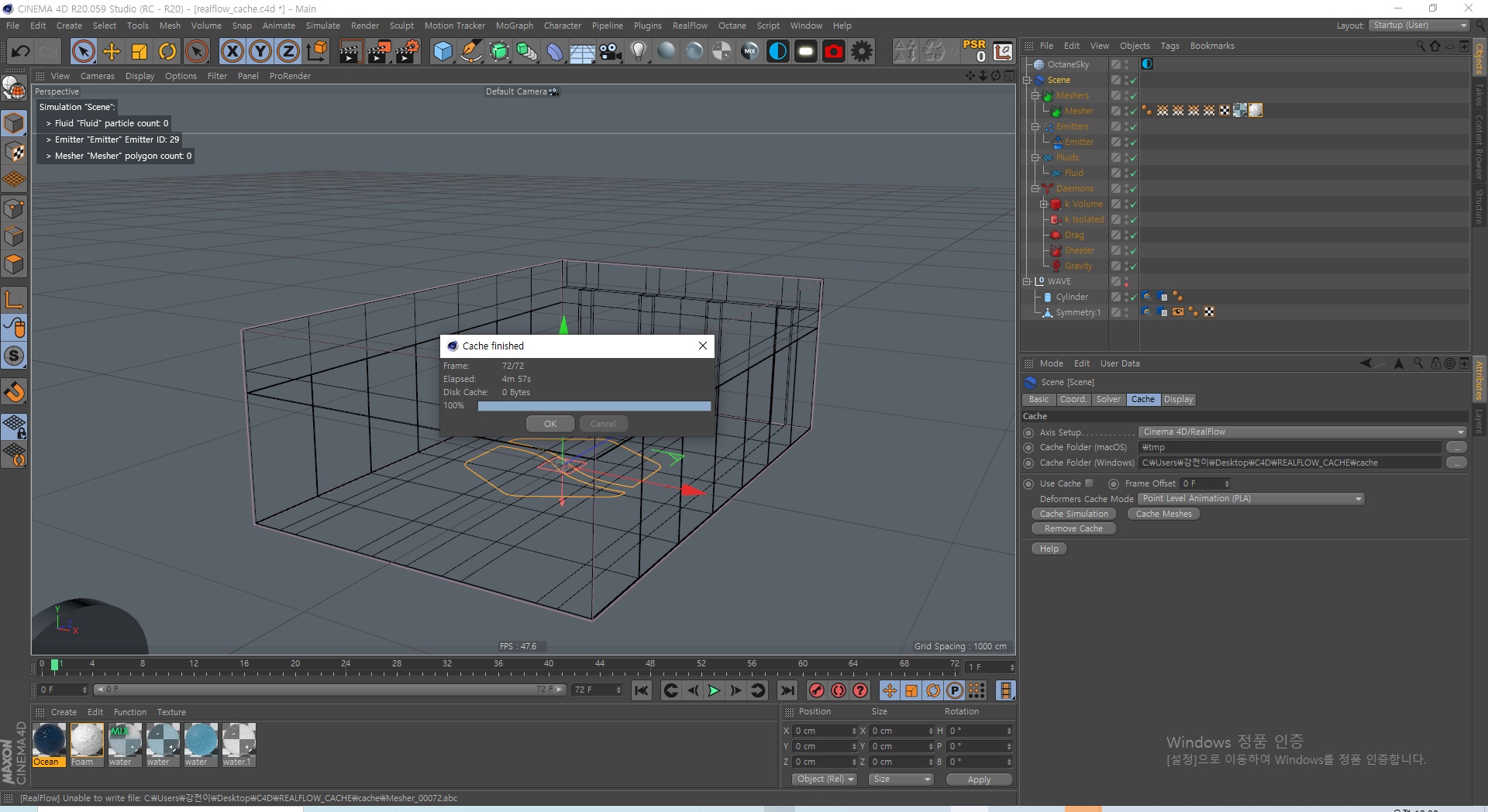Click Cache Folder (Windows) path field
The height and width of the screenshot is (812, 1488).
coord(1290,463)
